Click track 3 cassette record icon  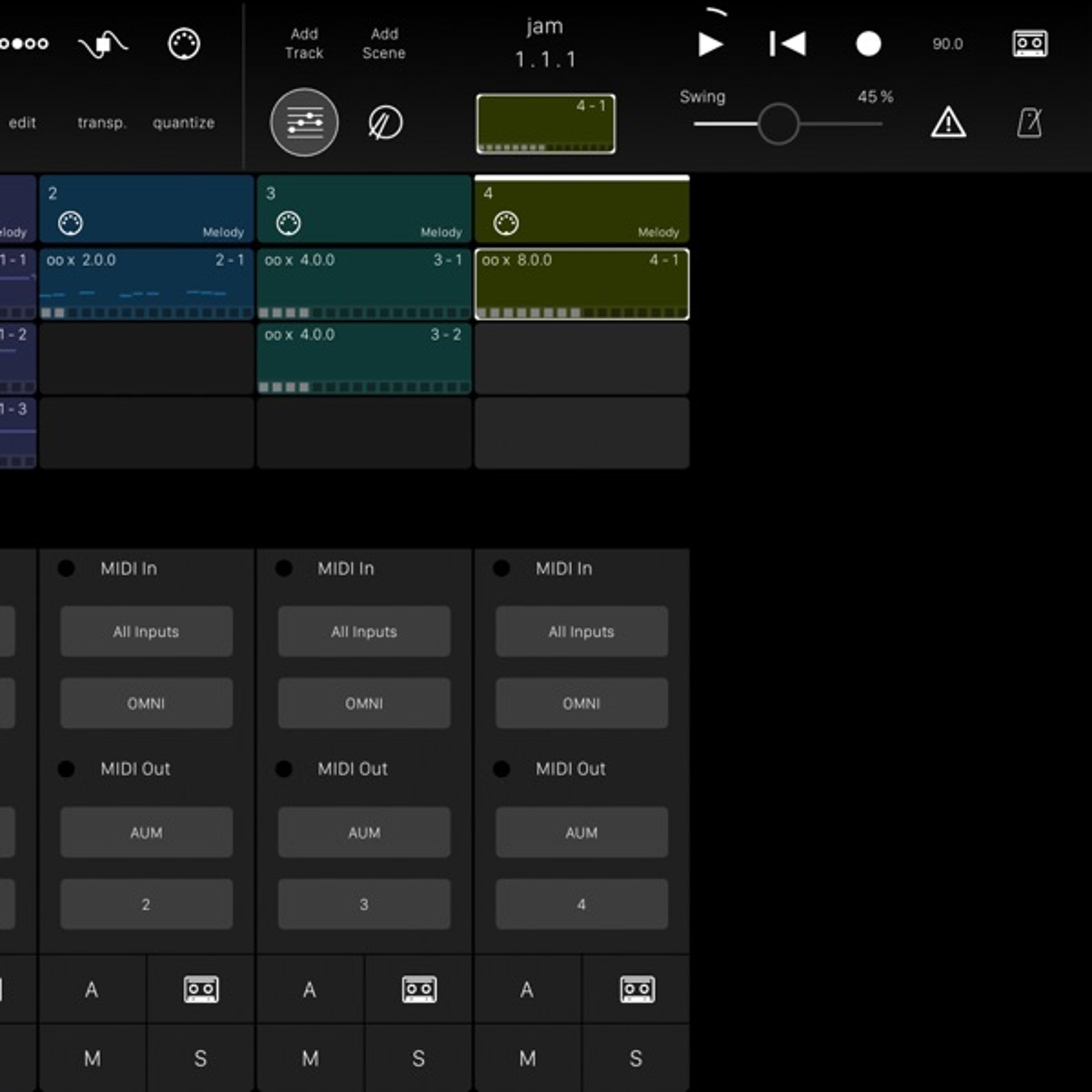[x=419, y=989]
